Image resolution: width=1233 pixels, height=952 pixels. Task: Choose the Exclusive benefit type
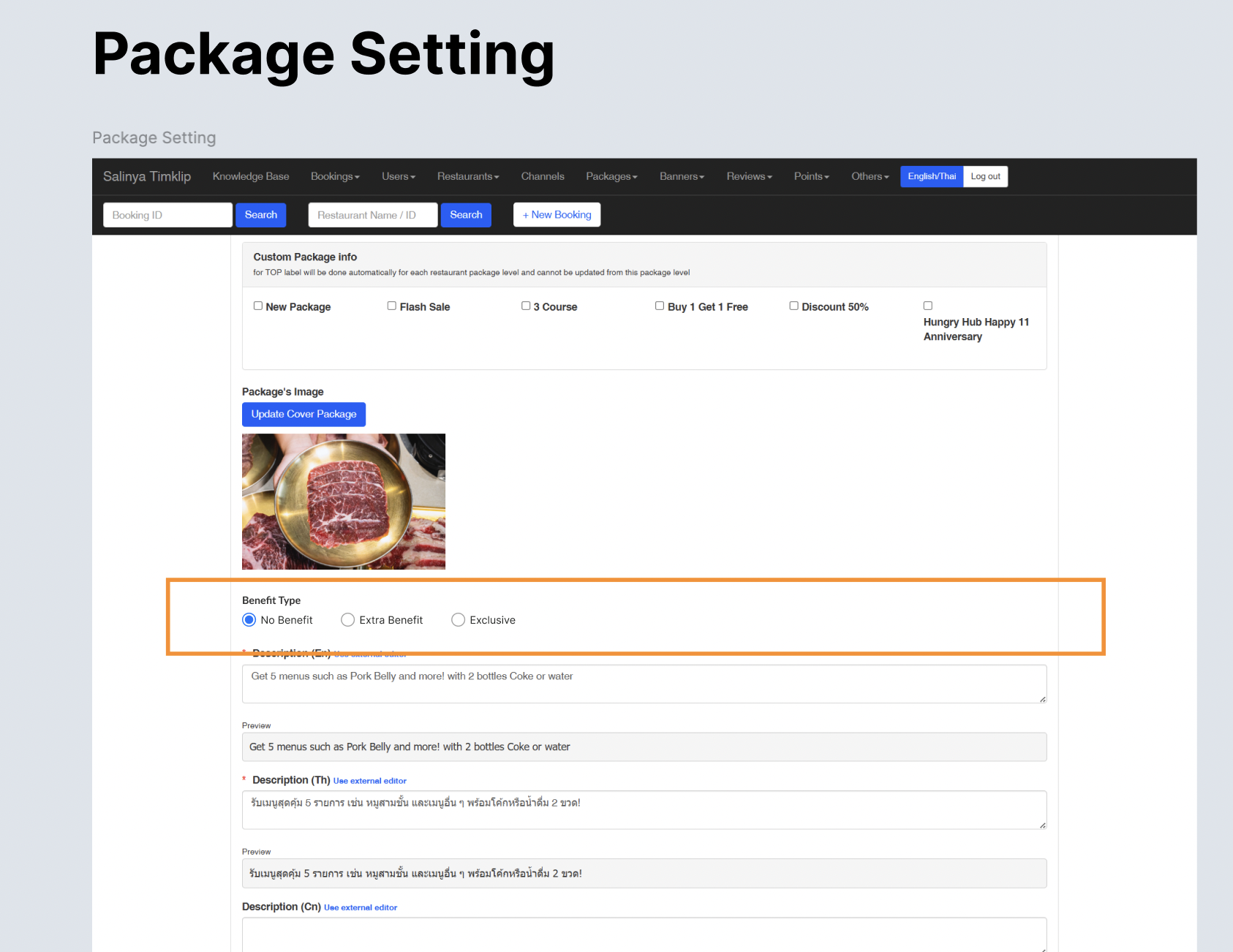[459, 620]
